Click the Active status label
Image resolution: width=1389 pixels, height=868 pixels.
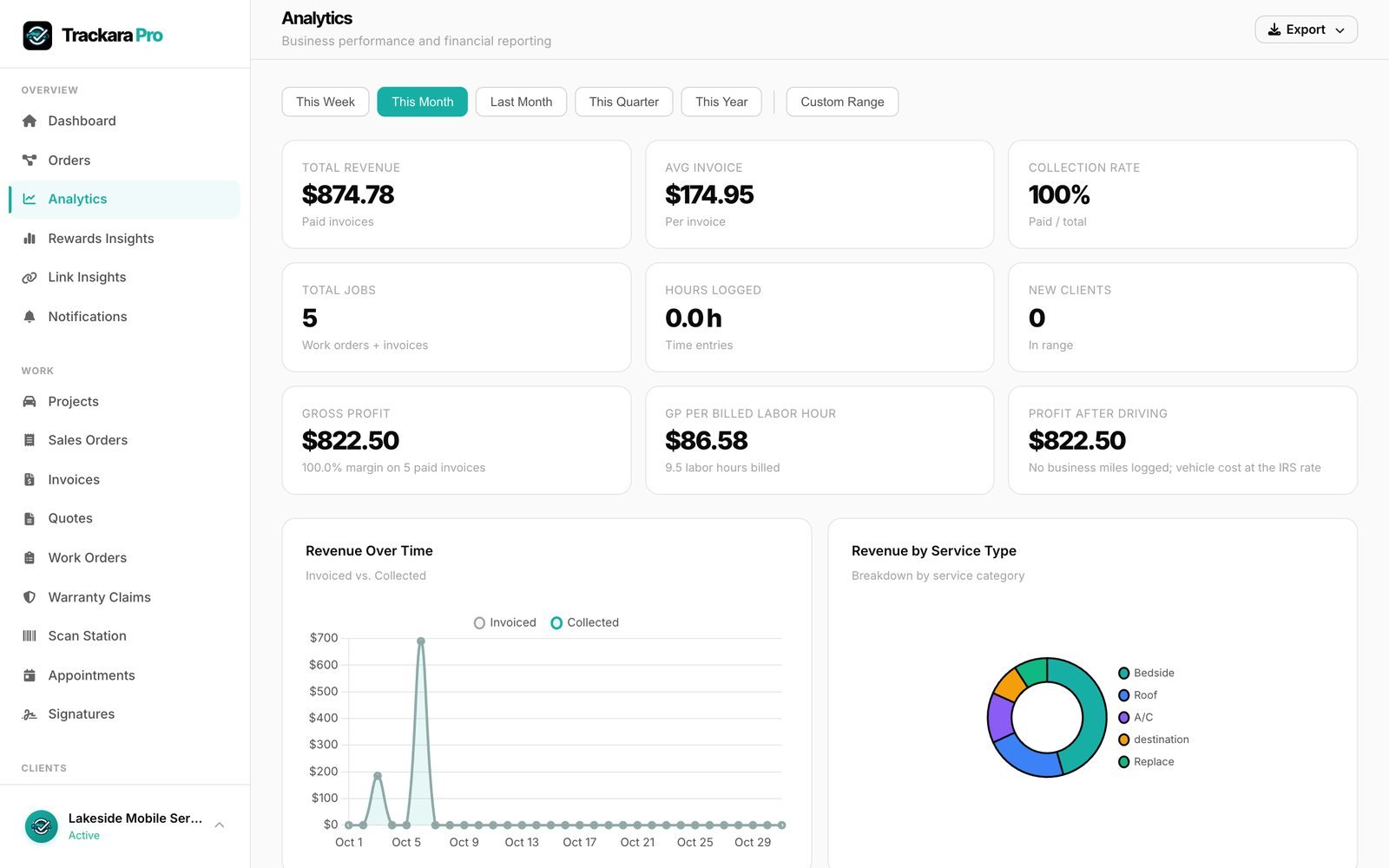pos(84,836)
